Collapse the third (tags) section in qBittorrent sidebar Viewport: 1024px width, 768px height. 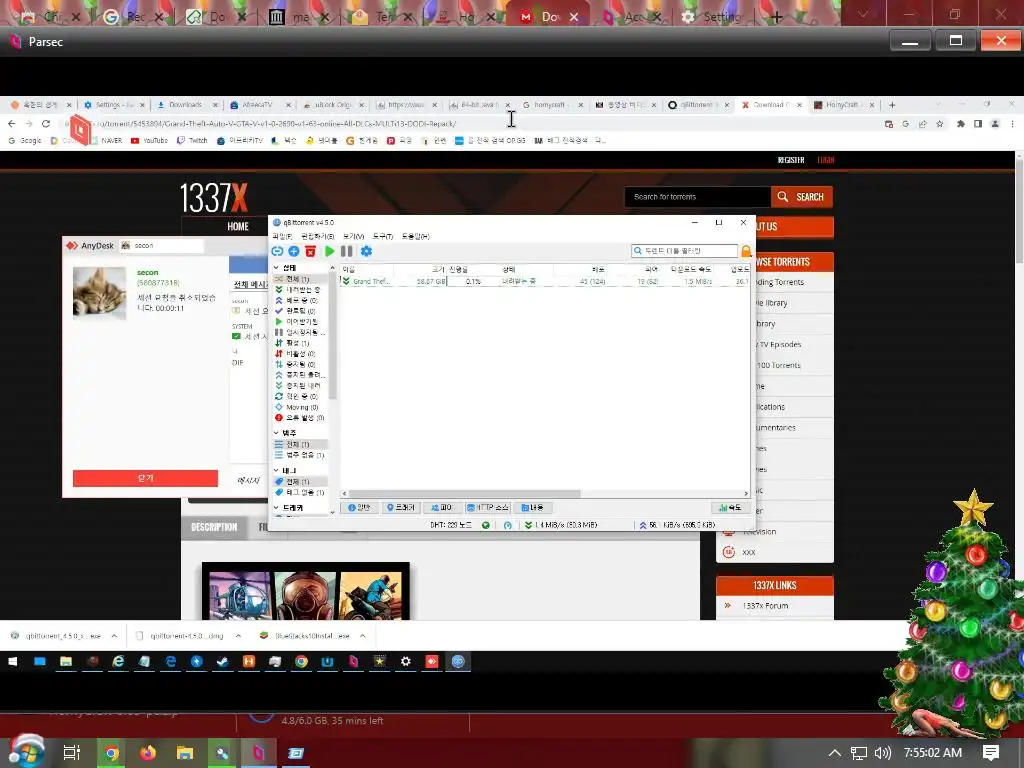[276, 470]
